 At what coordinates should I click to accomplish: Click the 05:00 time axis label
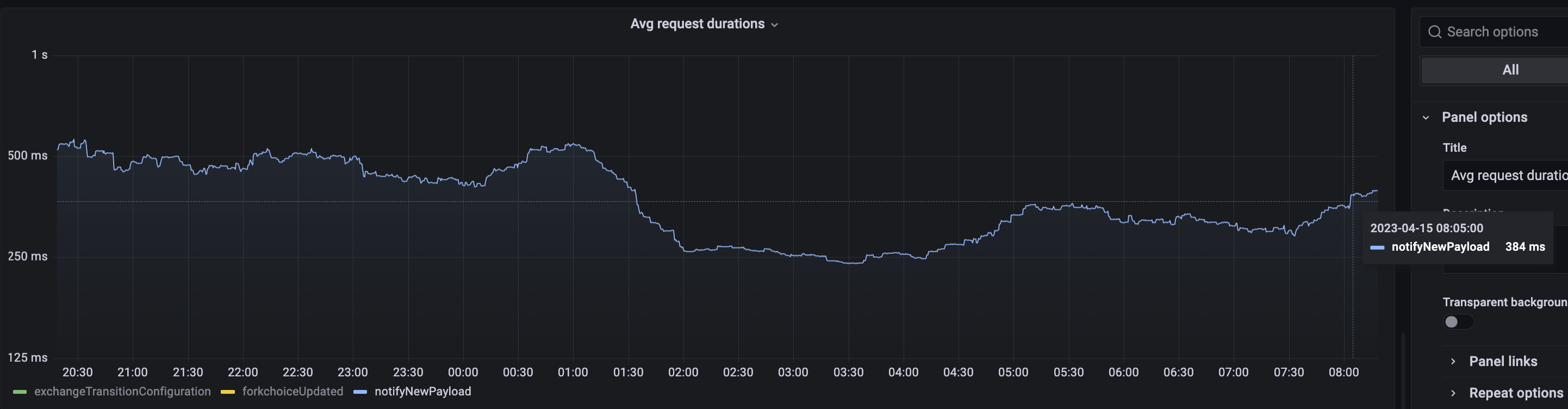tap(1013, 373)
